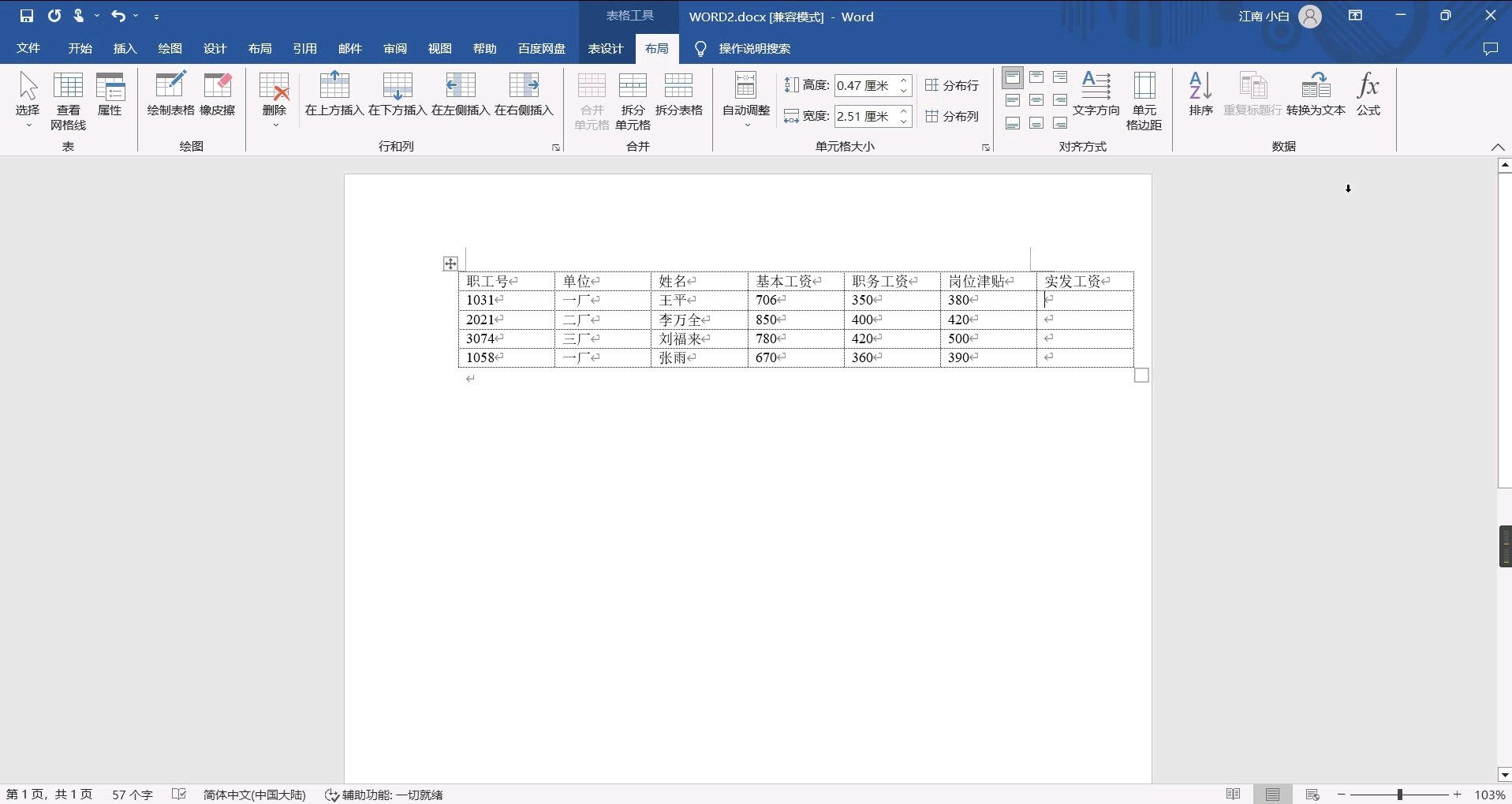1512x804 pixels.
Task: Click Distribute Columns (分布列)
Action: click(x=952, y=116)
